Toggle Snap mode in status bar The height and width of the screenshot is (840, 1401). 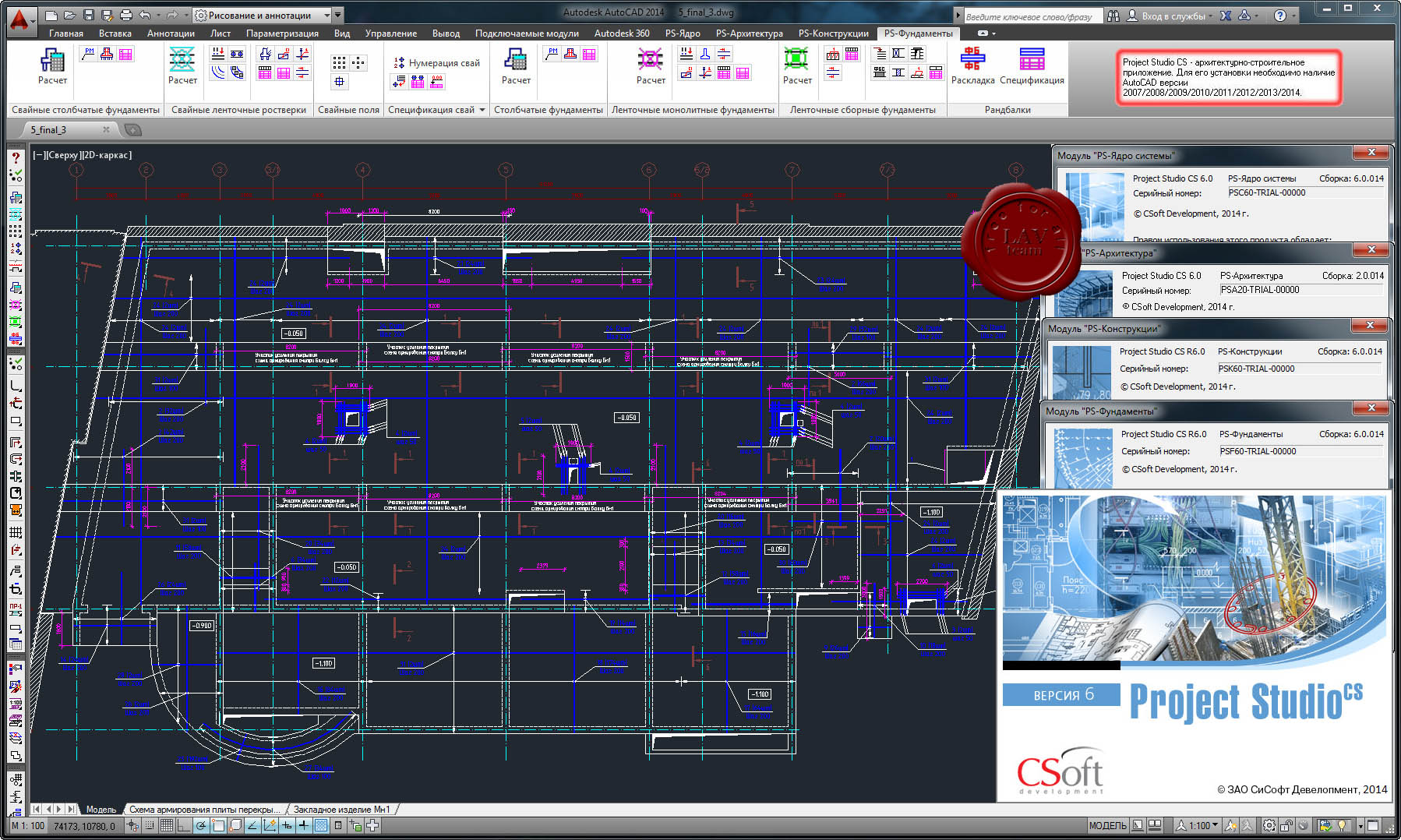[150, 825]
